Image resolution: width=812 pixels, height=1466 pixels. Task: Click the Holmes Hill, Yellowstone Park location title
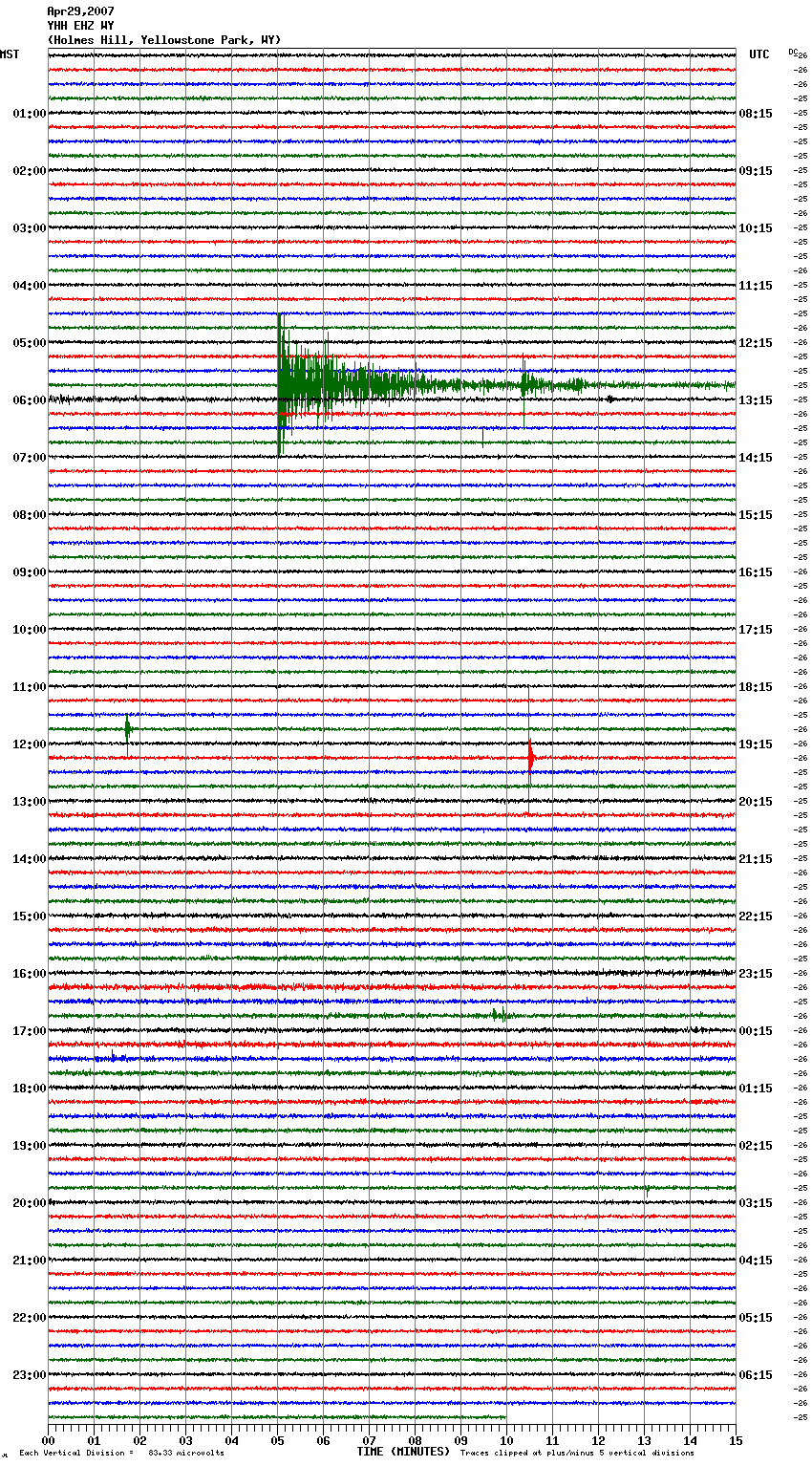pos(164,40)
